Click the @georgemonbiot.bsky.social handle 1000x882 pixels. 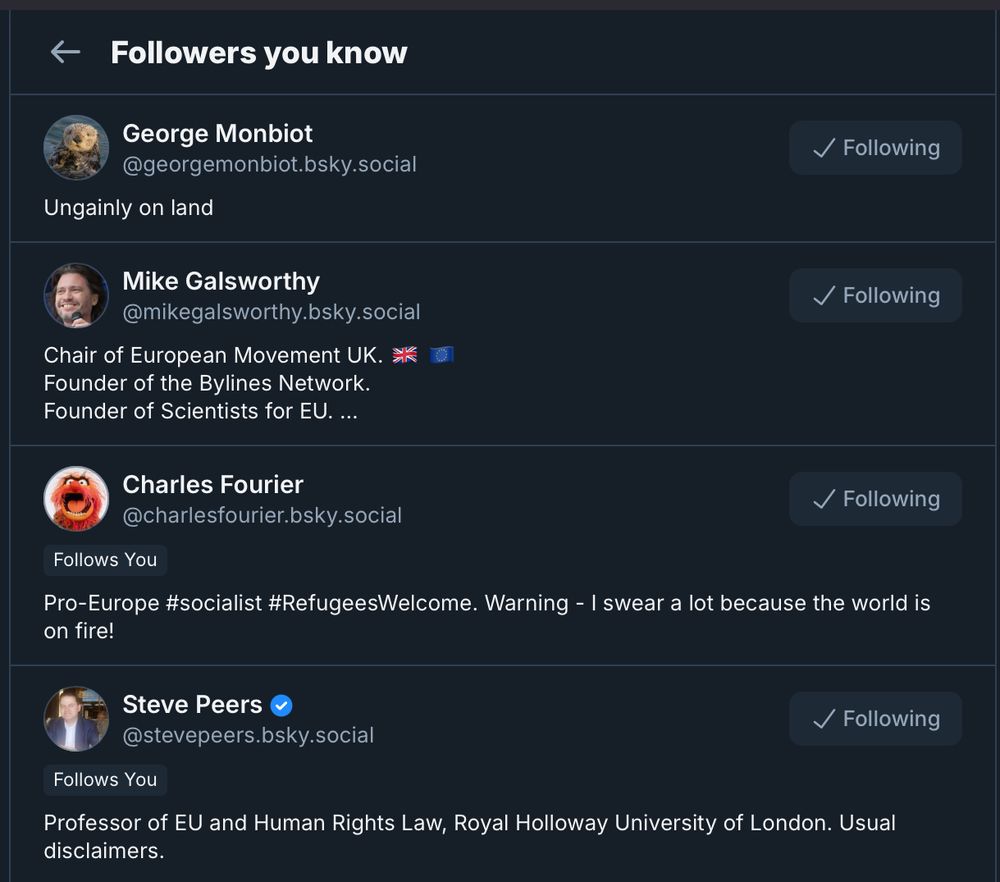[x=269, y=164]
